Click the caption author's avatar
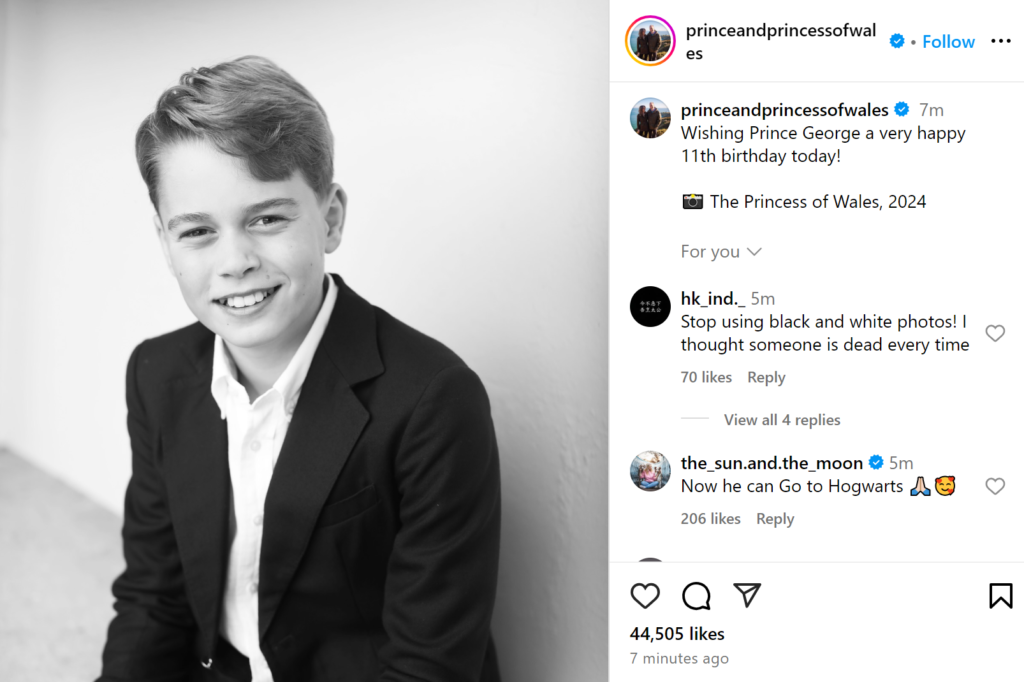The image size is (1024, 682). pyautogui.click(x=650, y=118)
